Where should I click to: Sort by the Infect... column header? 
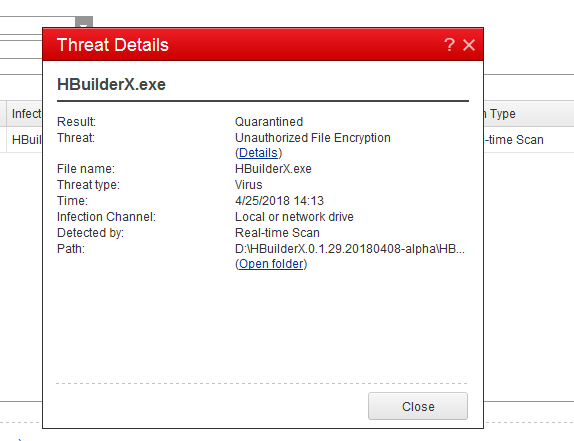tap(24, 114)
